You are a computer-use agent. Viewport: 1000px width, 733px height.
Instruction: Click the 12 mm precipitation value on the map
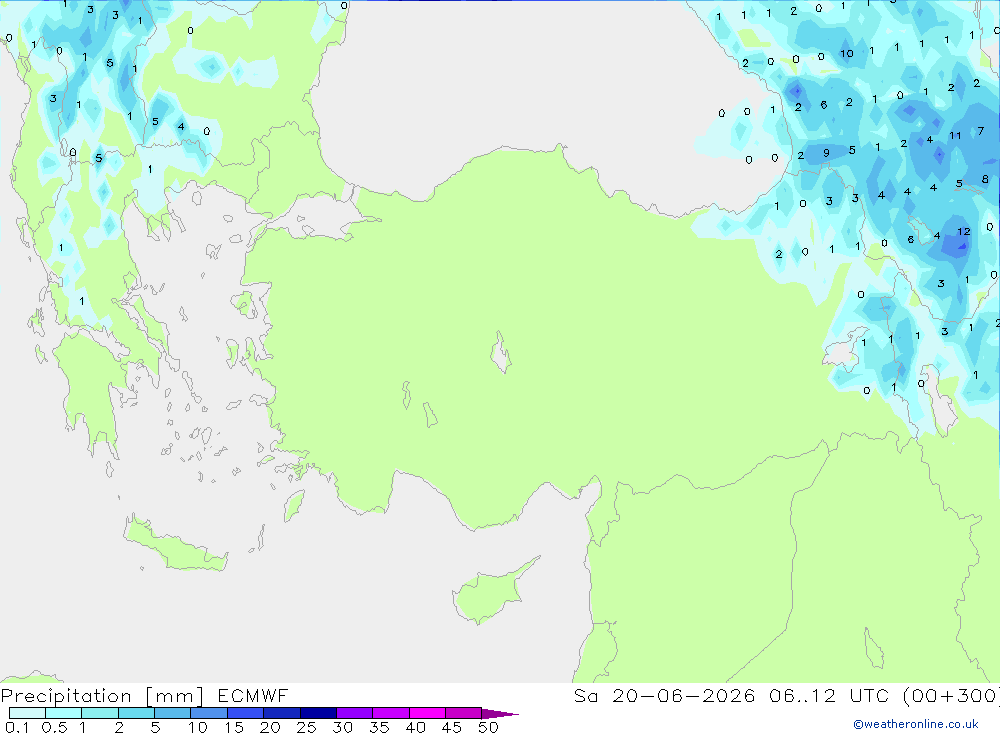[x=964, y=232]
